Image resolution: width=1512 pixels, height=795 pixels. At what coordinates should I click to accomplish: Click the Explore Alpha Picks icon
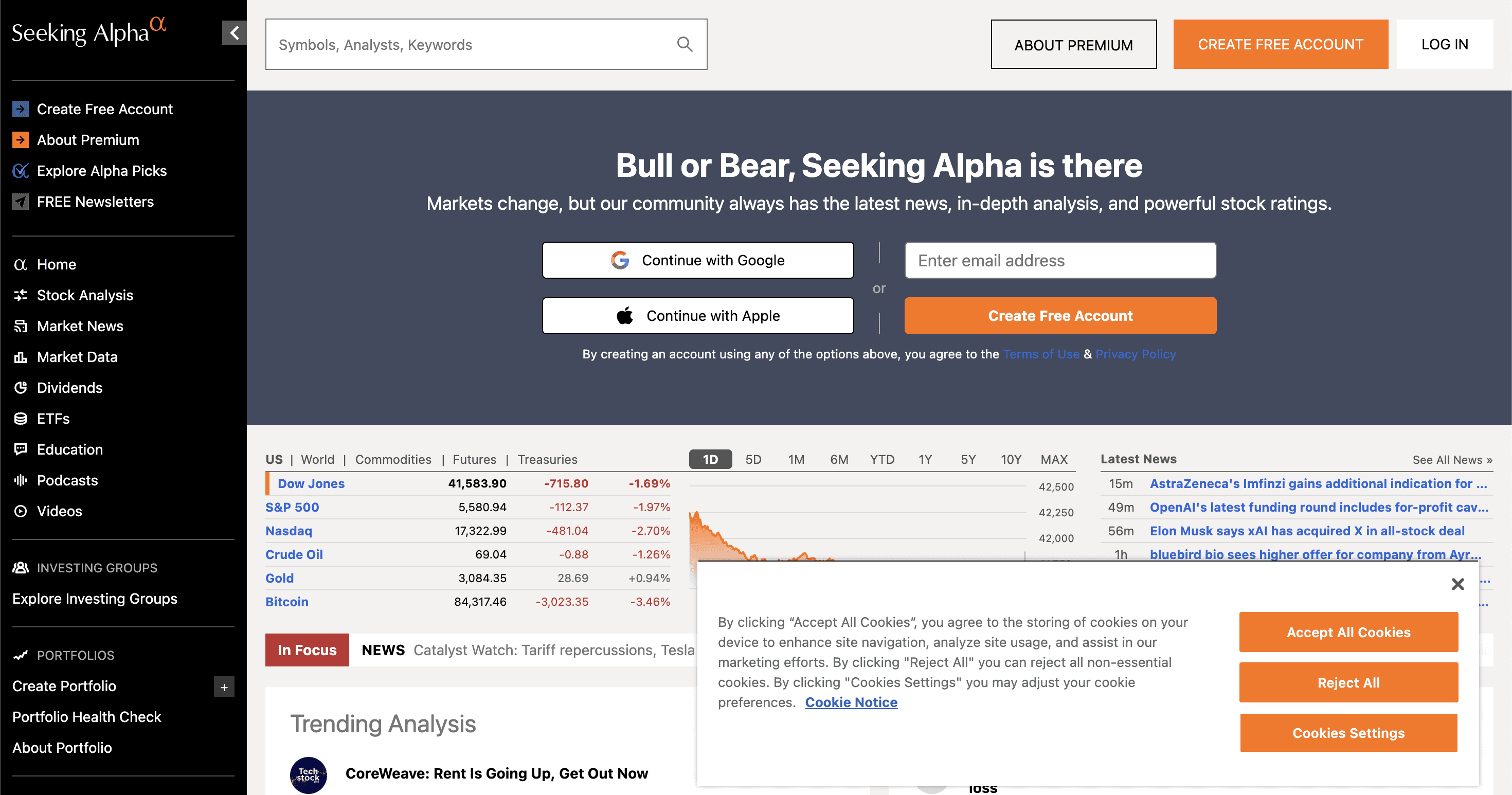click(x=21, y=171)
